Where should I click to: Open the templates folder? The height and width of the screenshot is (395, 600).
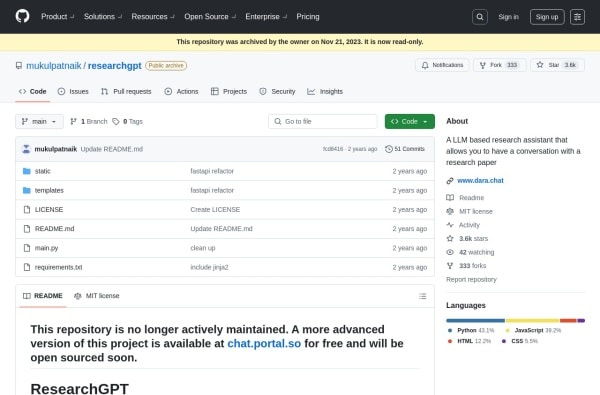tap(49, 190)
